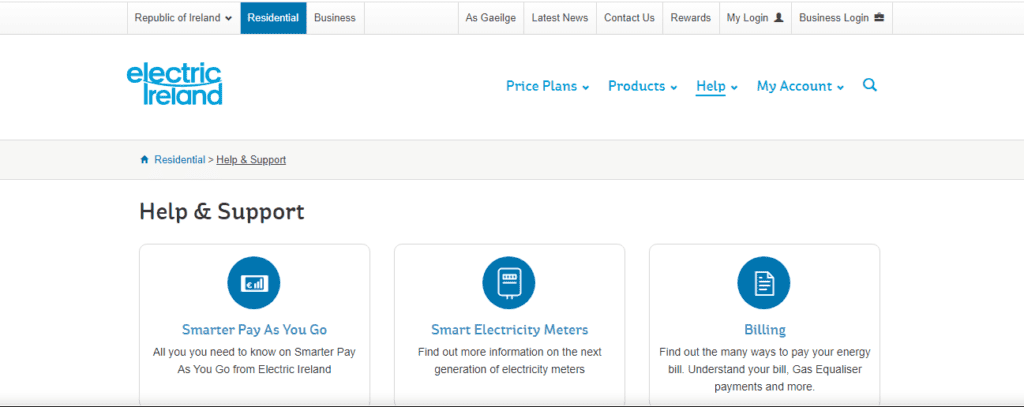Screen dimensions: 1024x407
Task: Expand the Help menu
Action: [716, 86]
